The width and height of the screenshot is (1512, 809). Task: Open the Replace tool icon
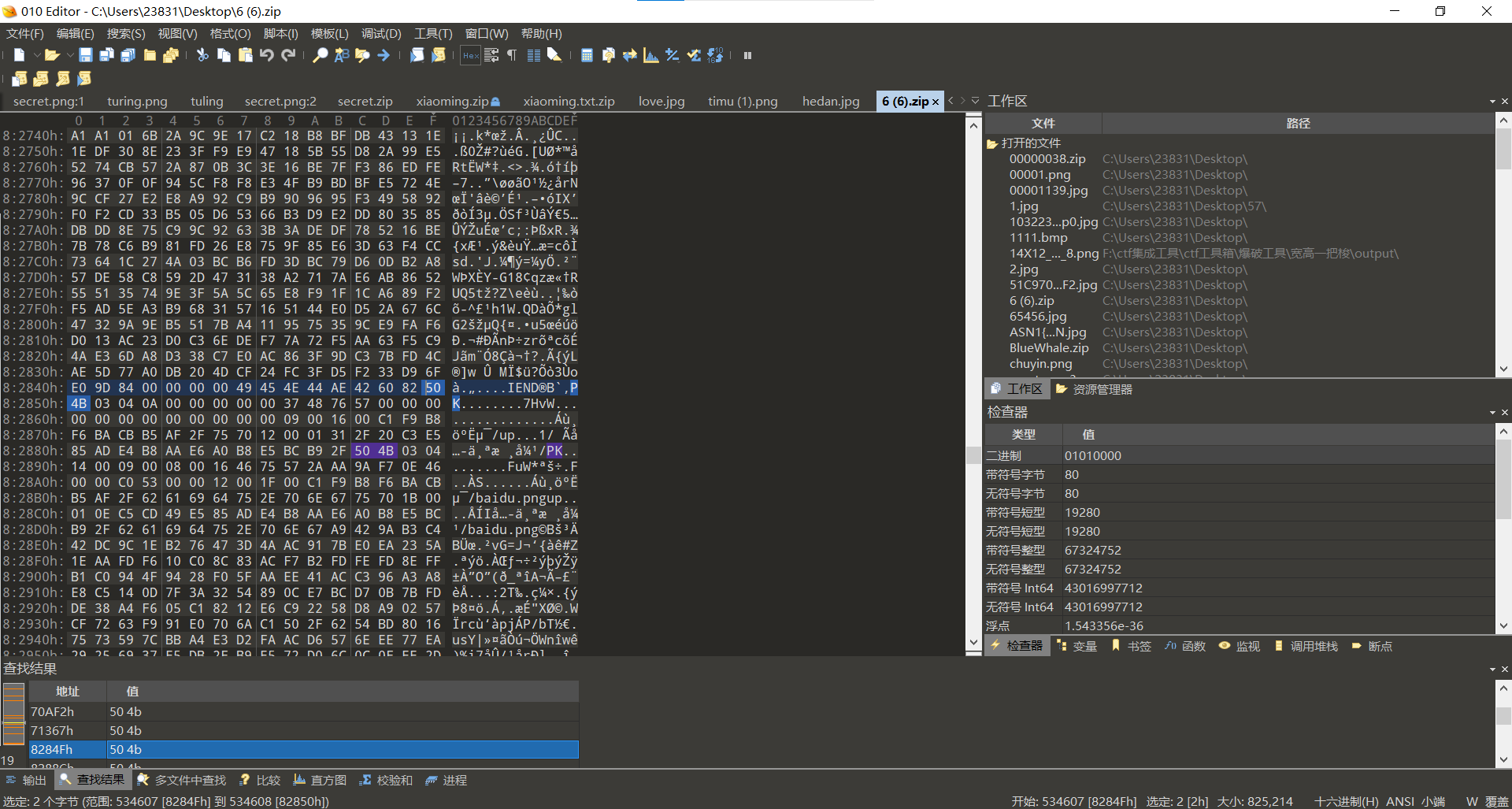pos(341,55)
